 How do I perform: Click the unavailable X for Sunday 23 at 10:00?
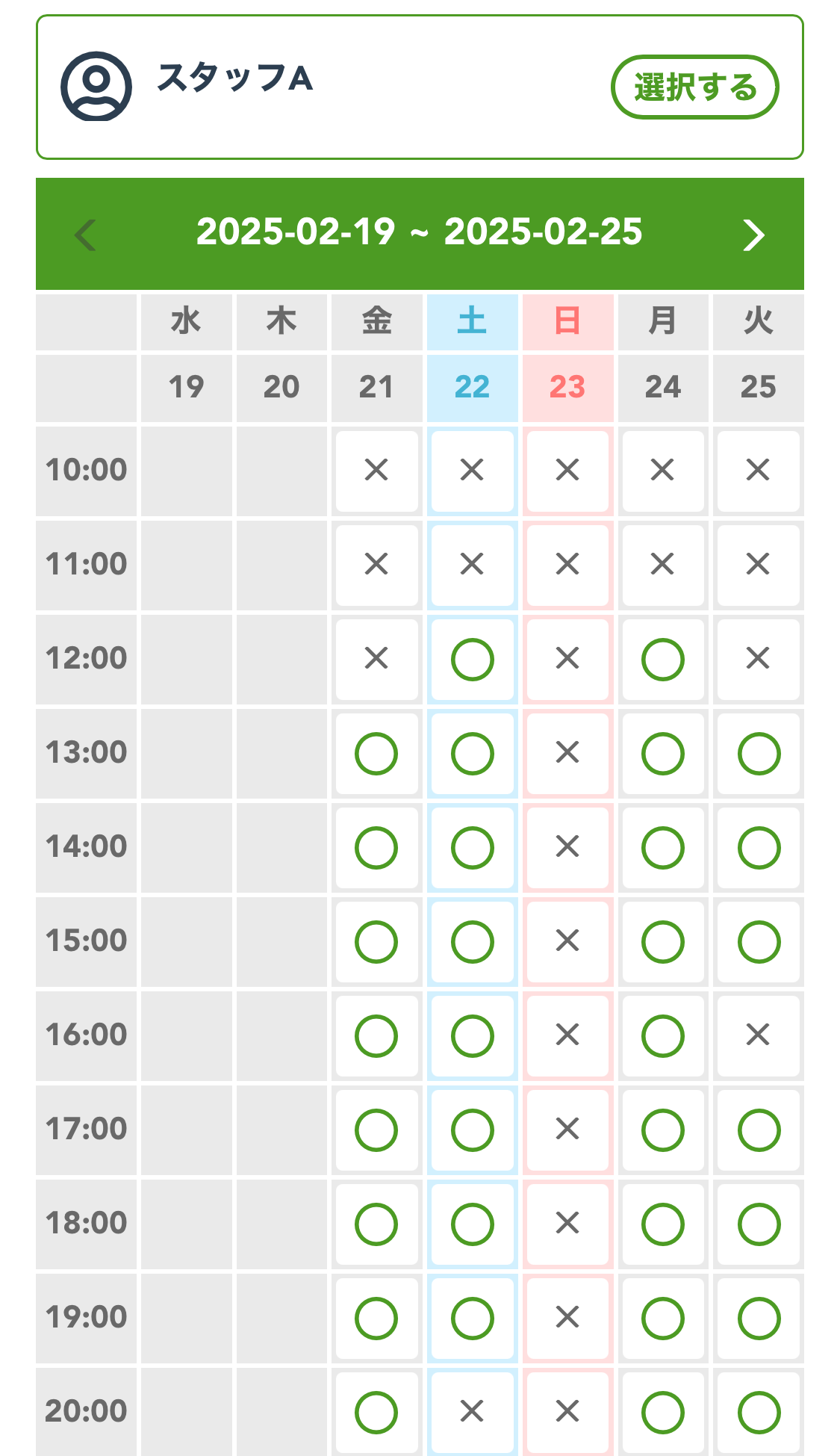[567, 470]
